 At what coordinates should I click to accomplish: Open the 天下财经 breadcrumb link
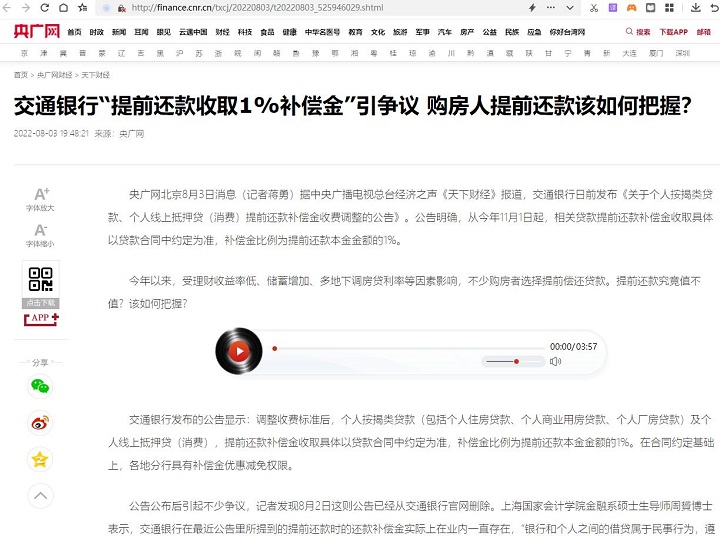[x=95, y=75]
